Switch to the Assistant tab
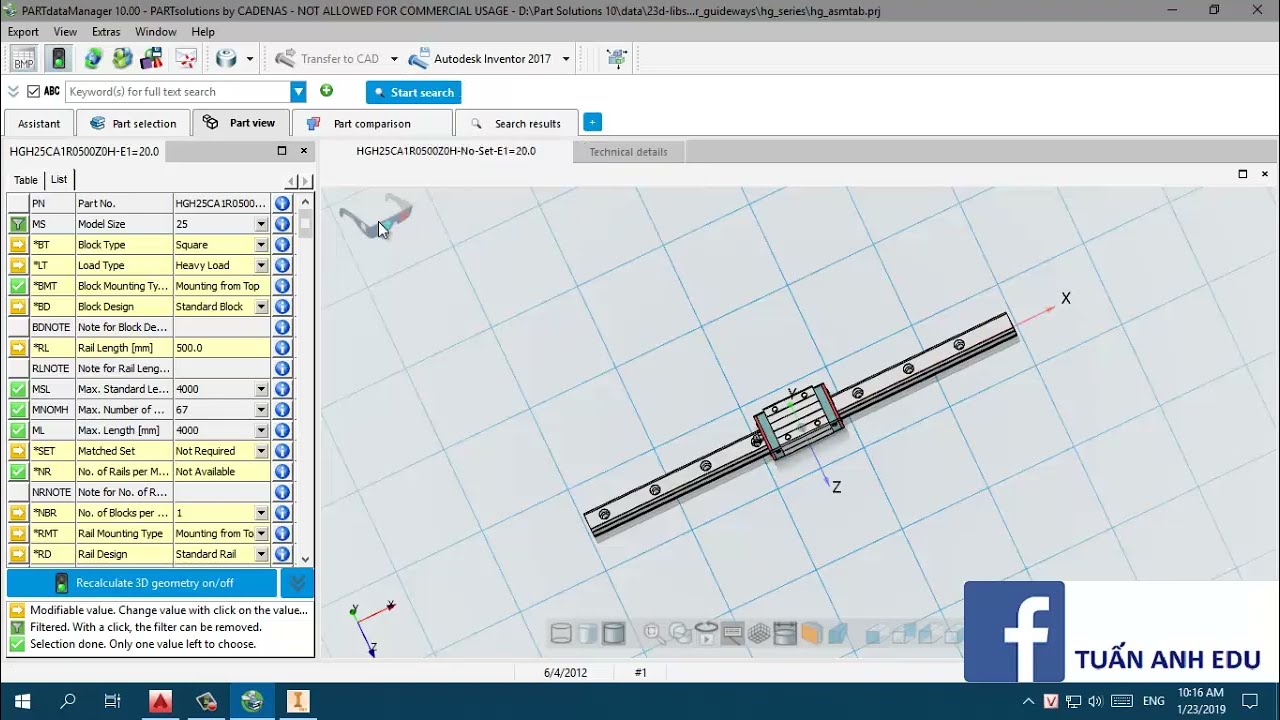1280x720 pixels. coord(39,124)
